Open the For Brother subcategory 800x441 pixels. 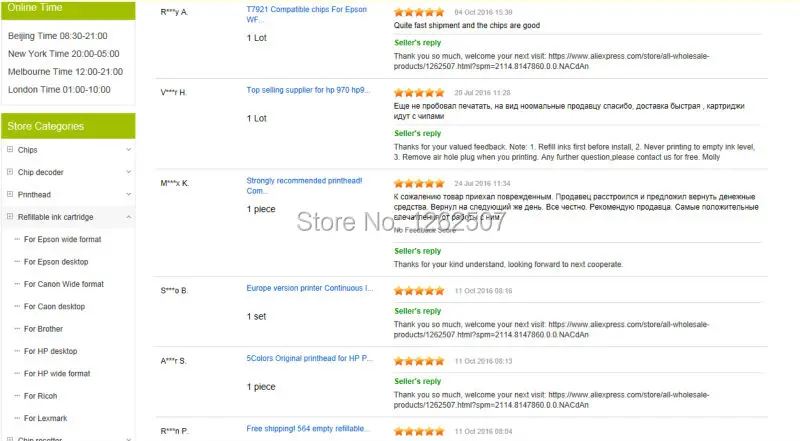point(43,329)
